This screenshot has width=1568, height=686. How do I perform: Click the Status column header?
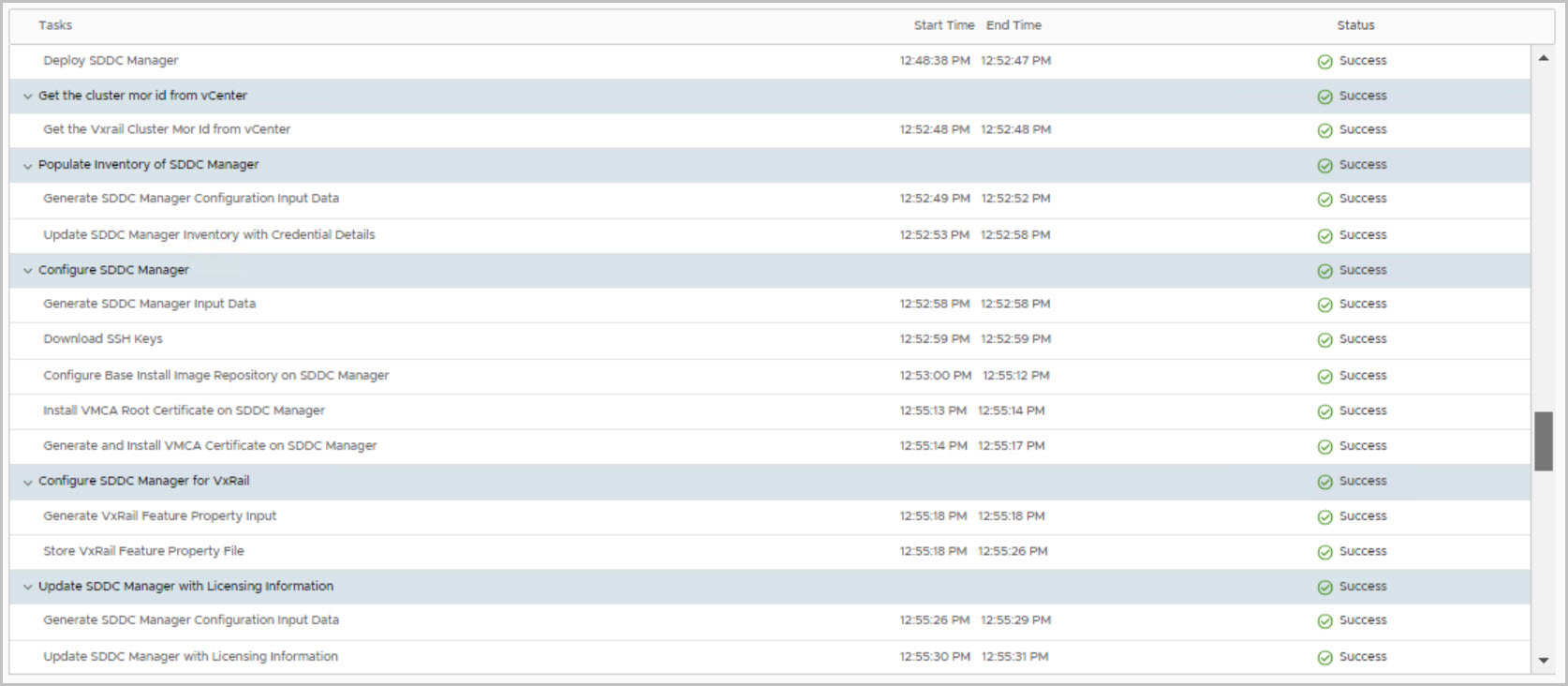click(x=1355, y=25)
